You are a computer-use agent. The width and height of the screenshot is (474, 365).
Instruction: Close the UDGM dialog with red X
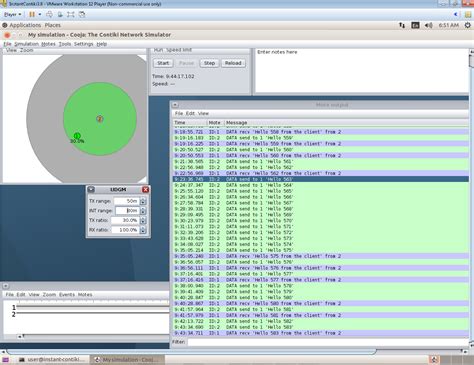click(x=145, y=189)
